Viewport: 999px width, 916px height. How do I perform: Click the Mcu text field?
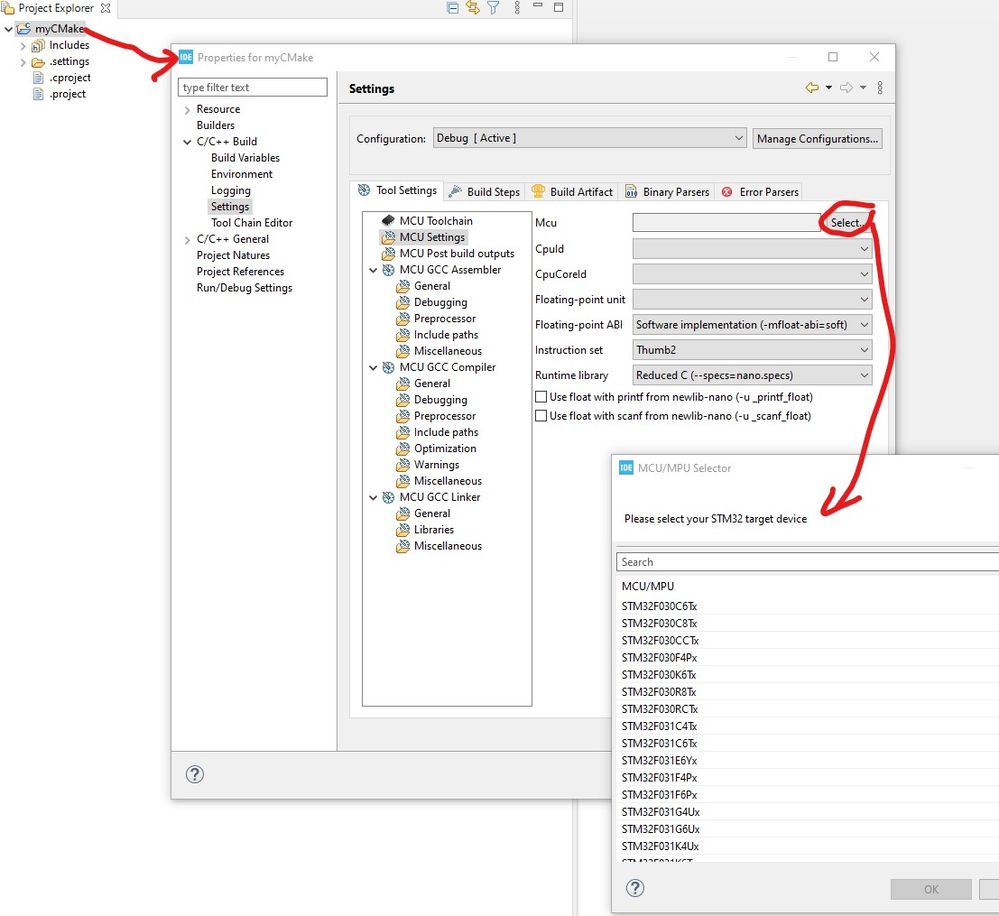tap(726, 222)
